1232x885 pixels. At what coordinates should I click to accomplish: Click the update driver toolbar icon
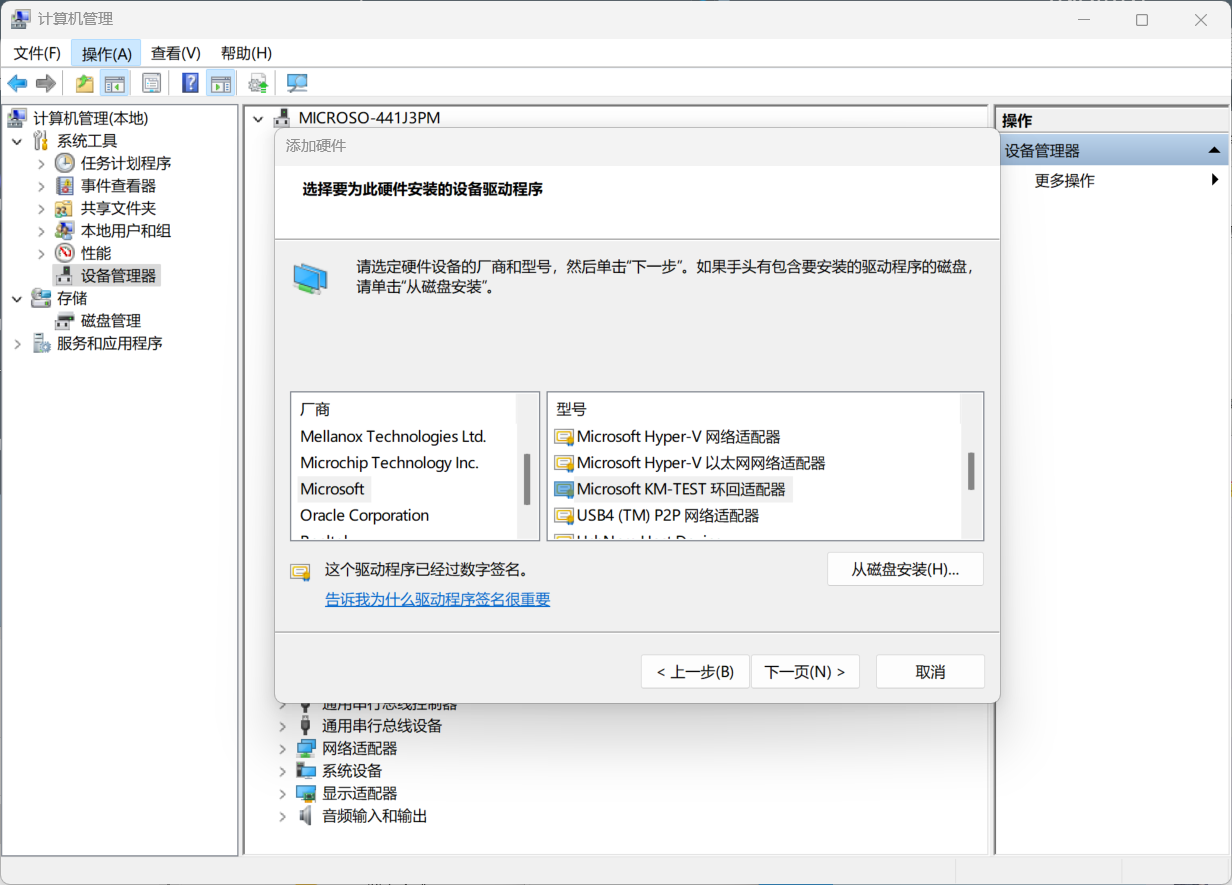click(258, 83)
